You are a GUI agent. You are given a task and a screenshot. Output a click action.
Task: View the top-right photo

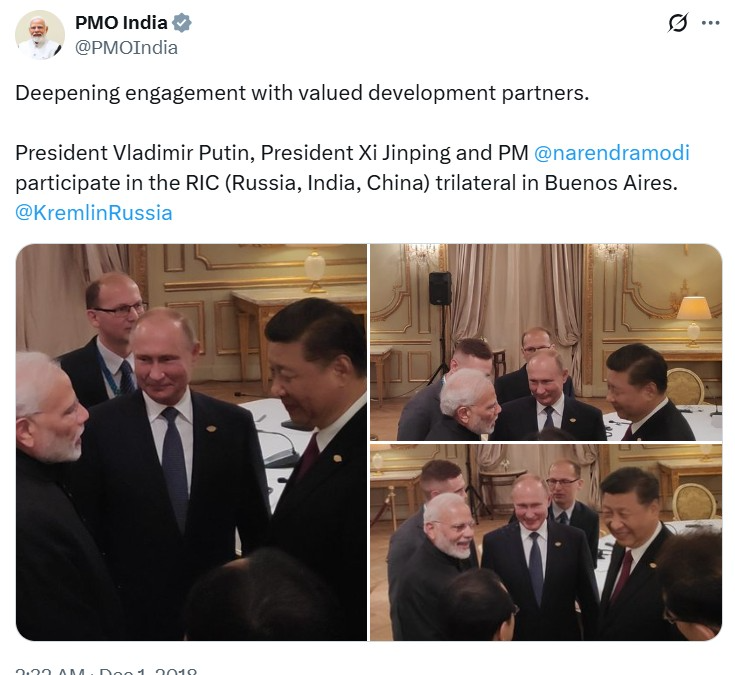point(546,342)
